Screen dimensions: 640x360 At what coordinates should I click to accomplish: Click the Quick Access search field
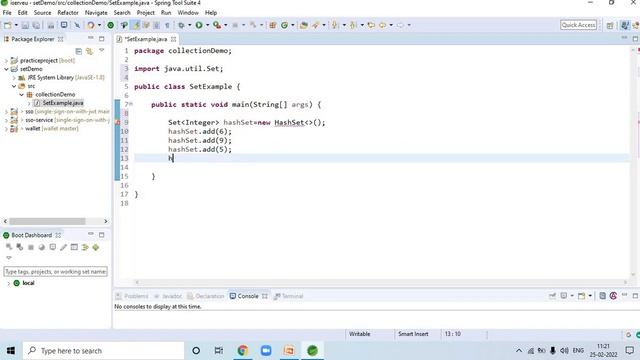pyautogui.click(x=578, y=25)
